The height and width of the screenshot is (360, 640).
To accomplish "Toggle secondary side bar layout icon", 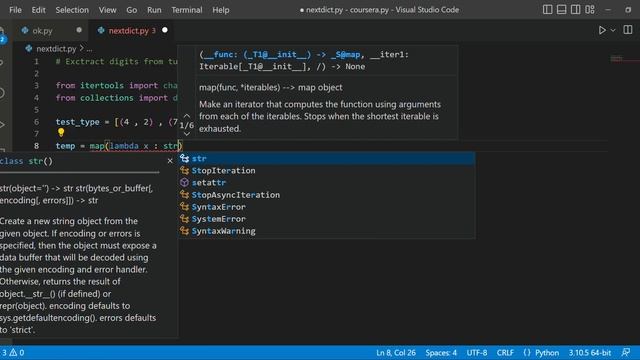I will [576, 9].
